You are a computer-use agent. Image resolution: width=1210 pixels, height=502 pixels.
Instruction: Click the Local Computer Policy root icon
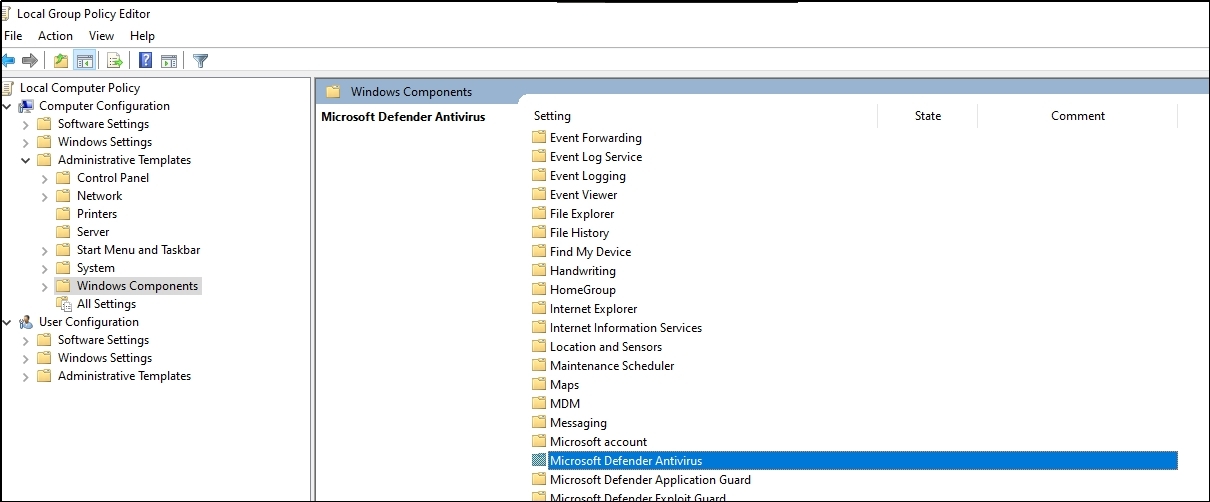point(7,88)
